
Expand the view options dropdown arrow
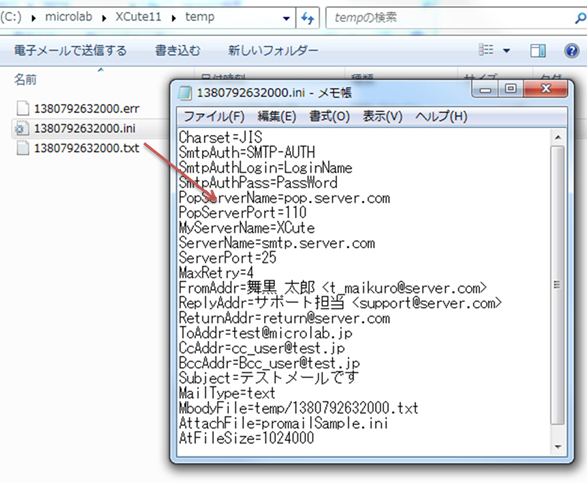(x=507, y=50)
